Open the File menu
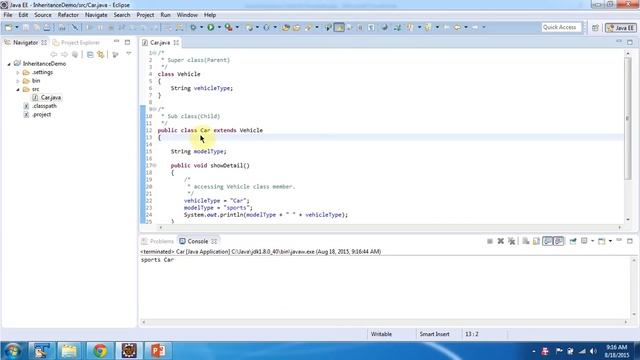The image size is (640, 360). tap(8, 15)
